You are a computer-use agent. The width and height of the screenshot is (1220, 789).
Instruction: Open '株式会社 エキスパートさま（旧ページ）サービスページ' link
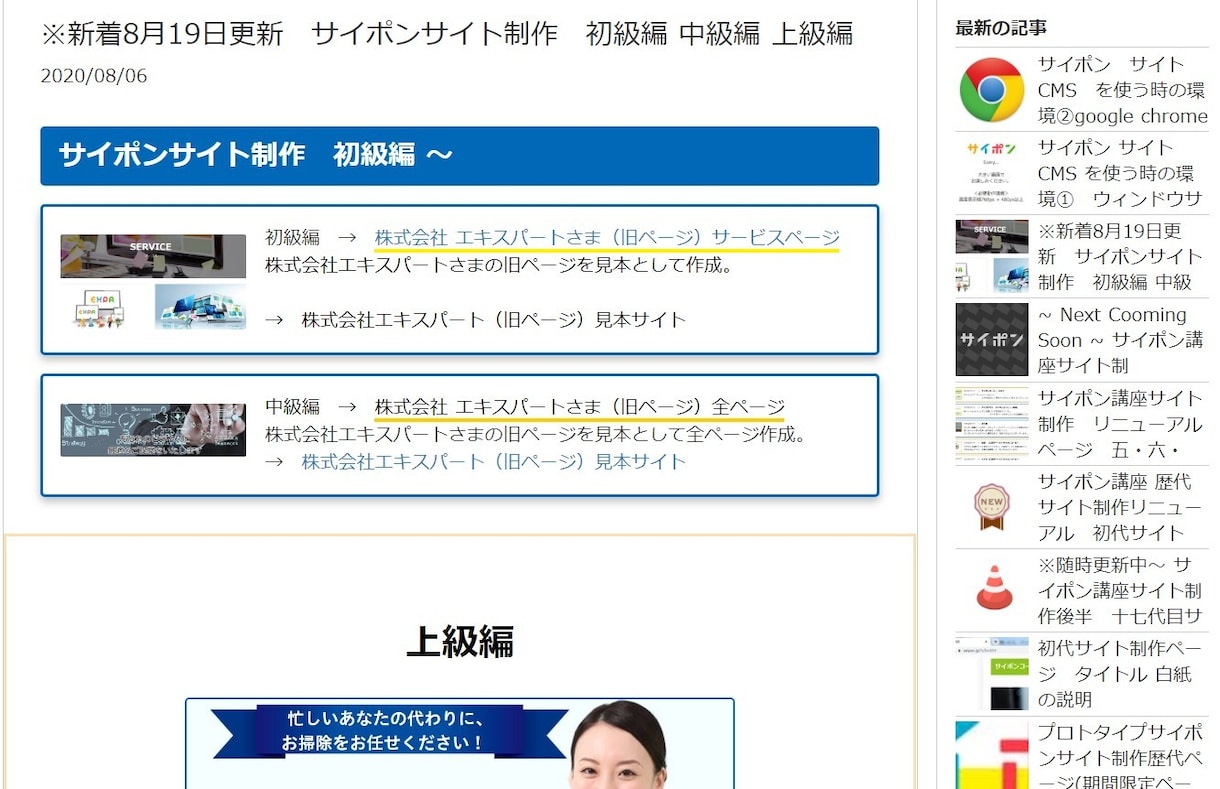coord(607,238)
